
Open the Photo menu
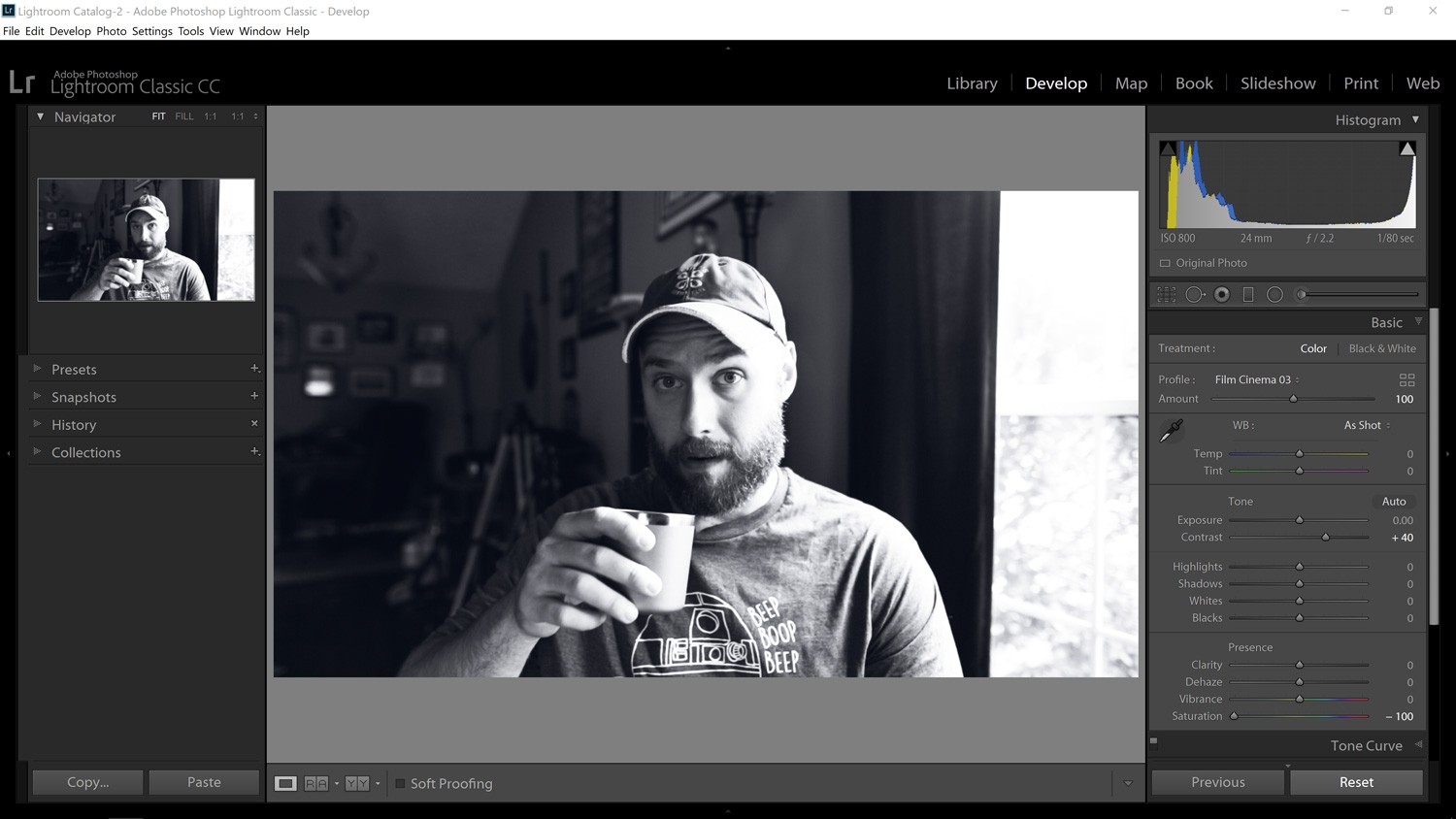[111, 31]
